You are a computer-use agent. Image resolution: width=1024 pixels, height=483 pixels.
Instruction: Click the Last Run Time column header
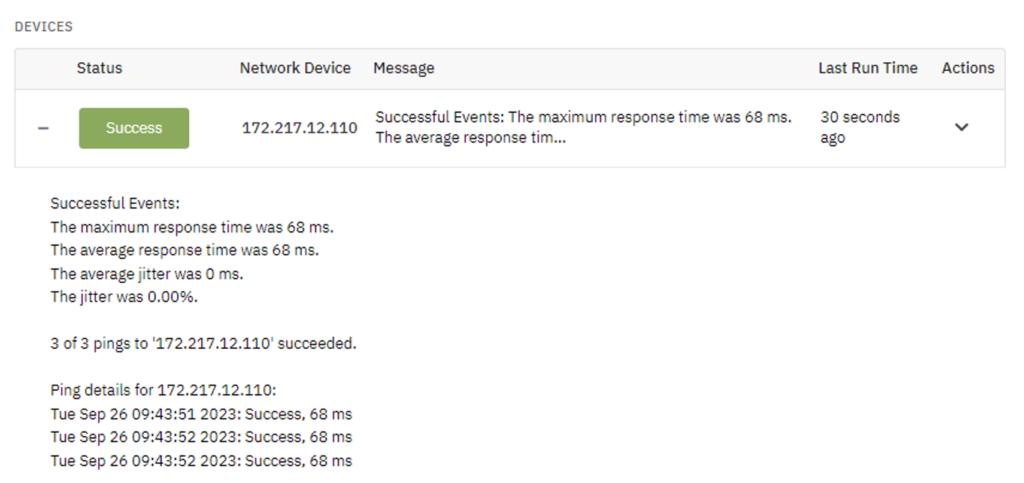(x=868, y=68)
